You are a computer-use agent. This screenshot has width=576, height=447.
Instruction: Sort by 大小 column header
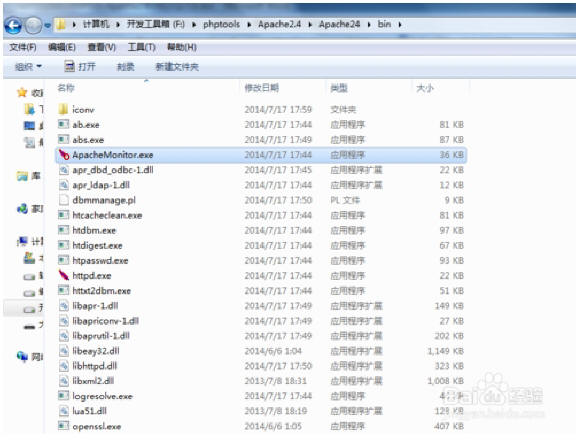(425, 88)
